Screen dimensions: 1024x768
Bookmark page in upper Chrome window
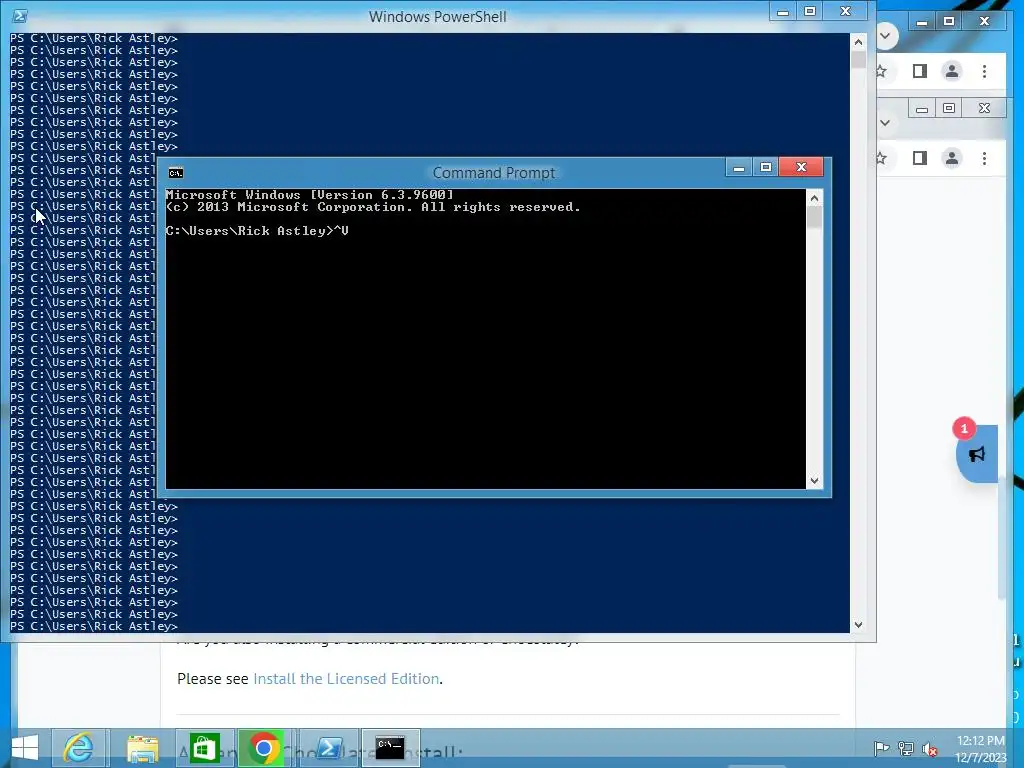click(881, 71)
